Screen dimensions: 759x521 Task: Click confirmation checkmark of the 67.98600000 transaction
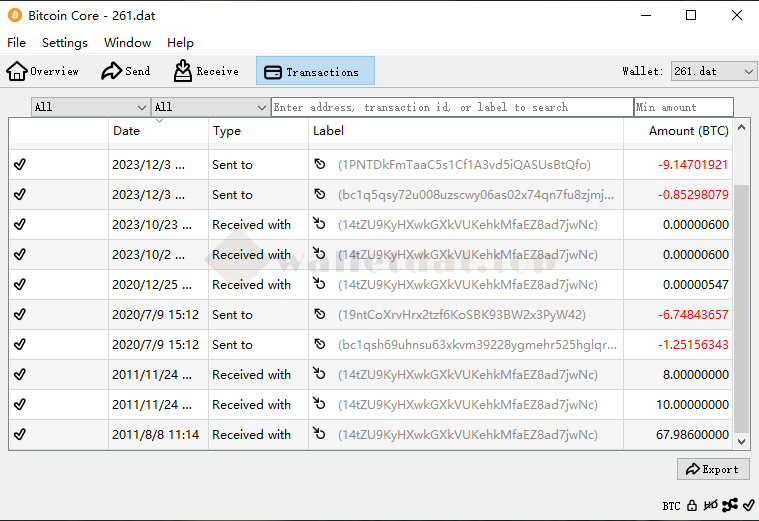20,435
